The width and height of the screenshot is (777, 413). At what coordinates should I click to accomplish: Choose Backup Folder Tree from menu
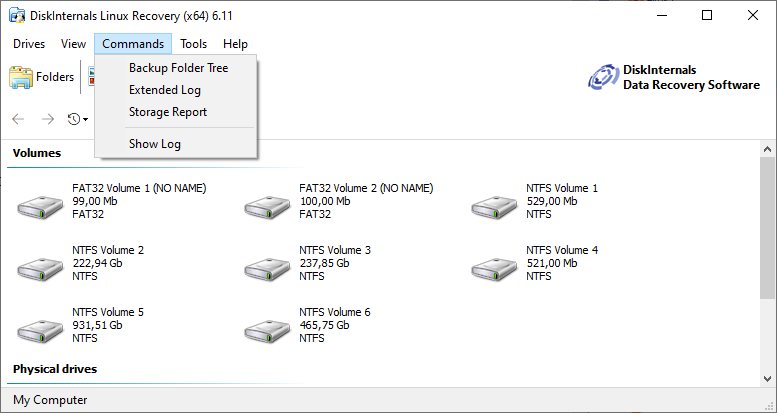click(x=178, y=68)
